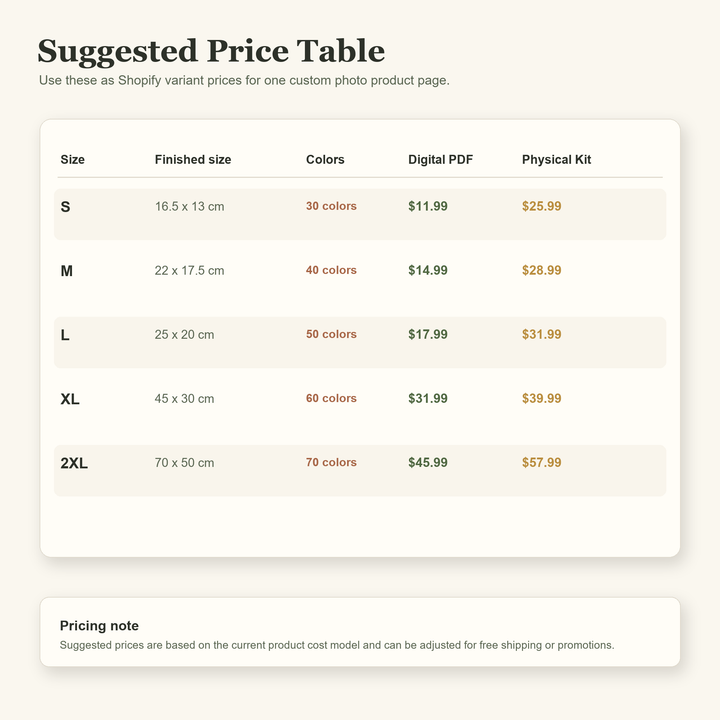Image resolution: width=720 pixels, height=720 pixels.
Task: Select the $28.99 Physical Kit price
Action: [541, 270]
